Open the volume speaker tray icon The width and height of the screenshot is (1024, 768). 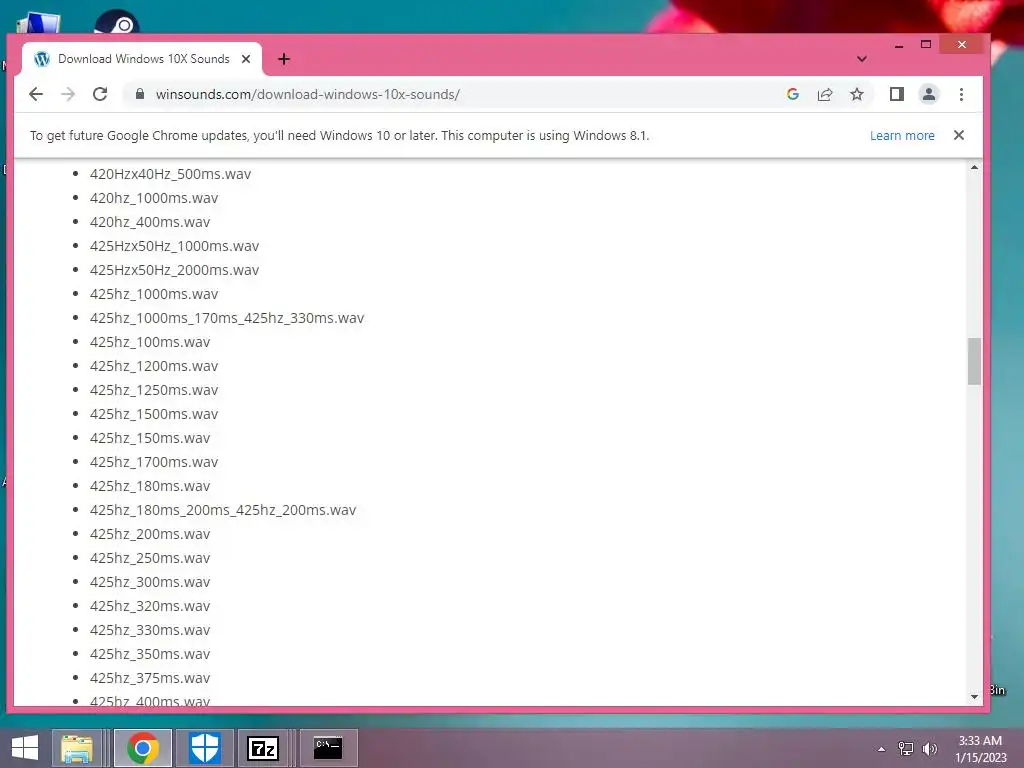point(929,749)
